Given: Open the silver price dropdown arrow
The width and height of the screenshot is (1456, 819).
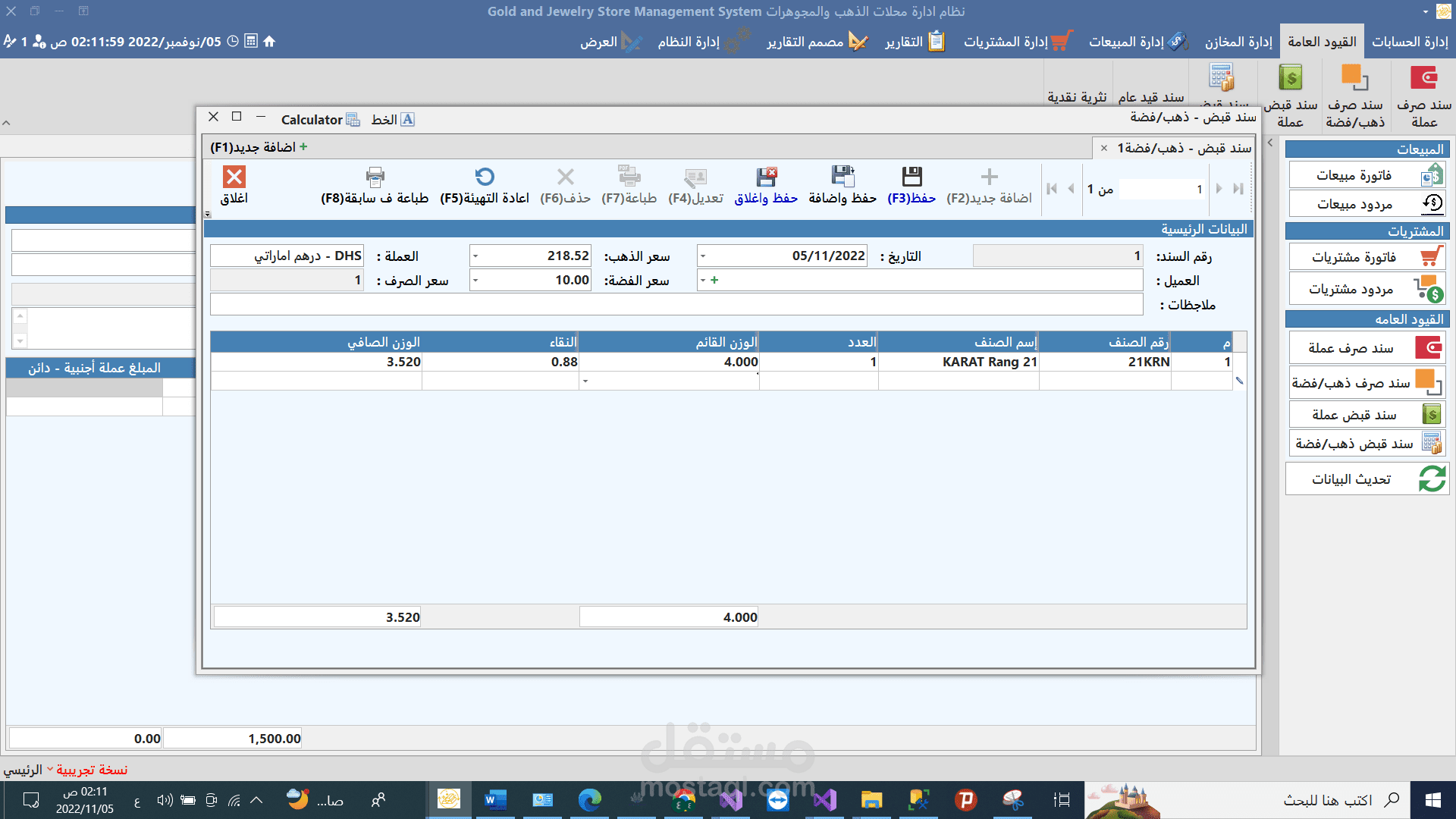Looking at the screenshot, I should (475, 281).
